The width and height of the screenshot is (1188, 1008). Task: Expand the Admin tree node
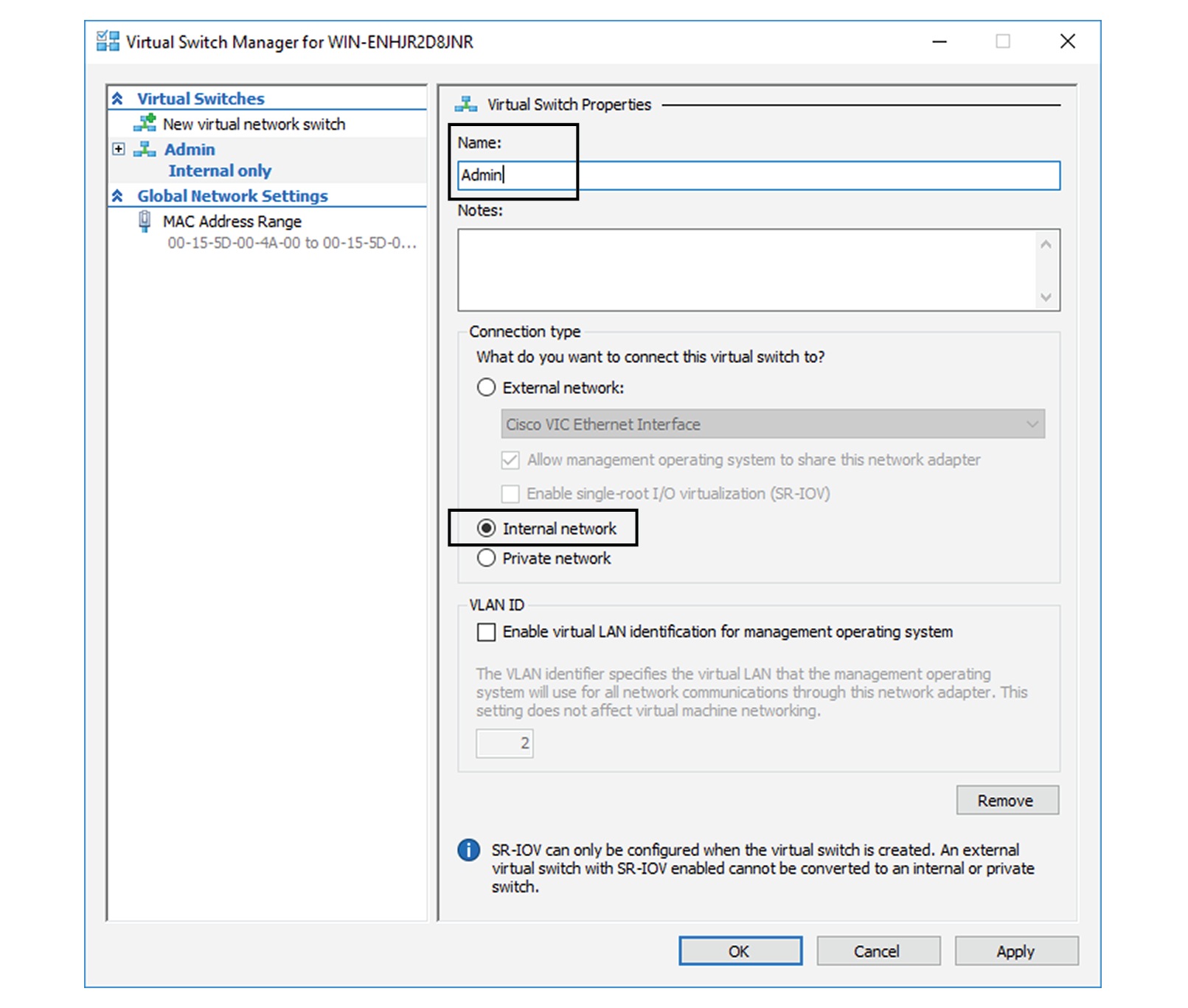tap(118, 149)
